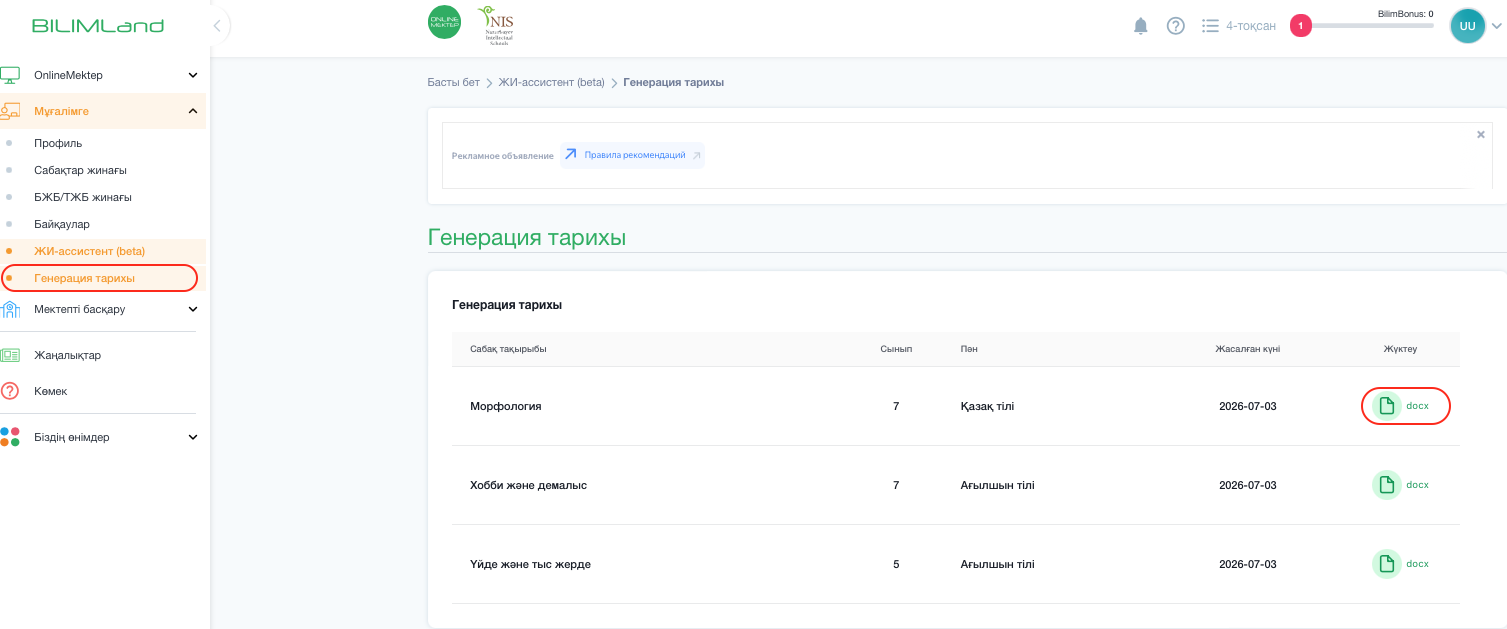1507x629 pixels.
Task: Click the Сабақ тақырыбы column header
Action: tap(508, 349)
